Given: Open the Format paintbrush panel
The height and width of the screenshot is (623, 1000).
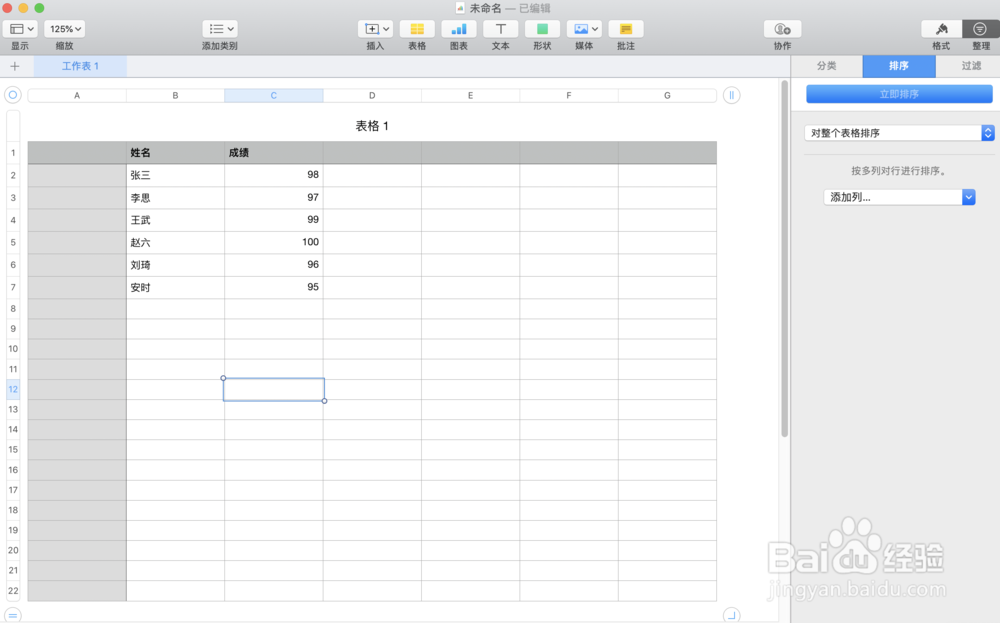Looking at the screenshot, I should tap(941, 29).
